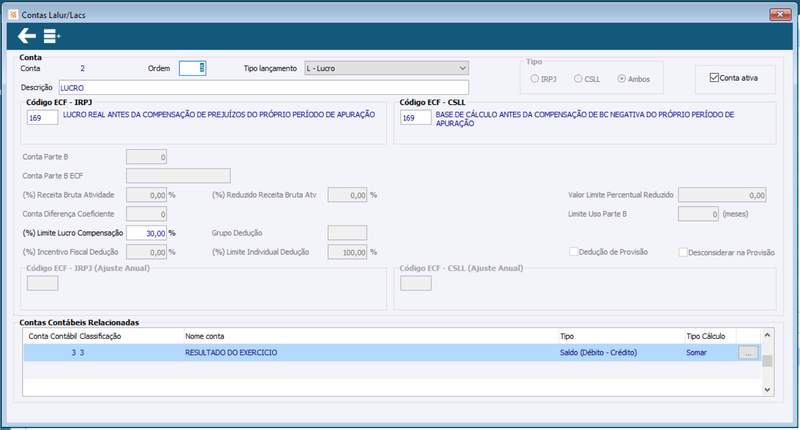Click the Saldo (Débito - Crédito) cell
This screenshot has height=430, width=800.
coord(598,352)
